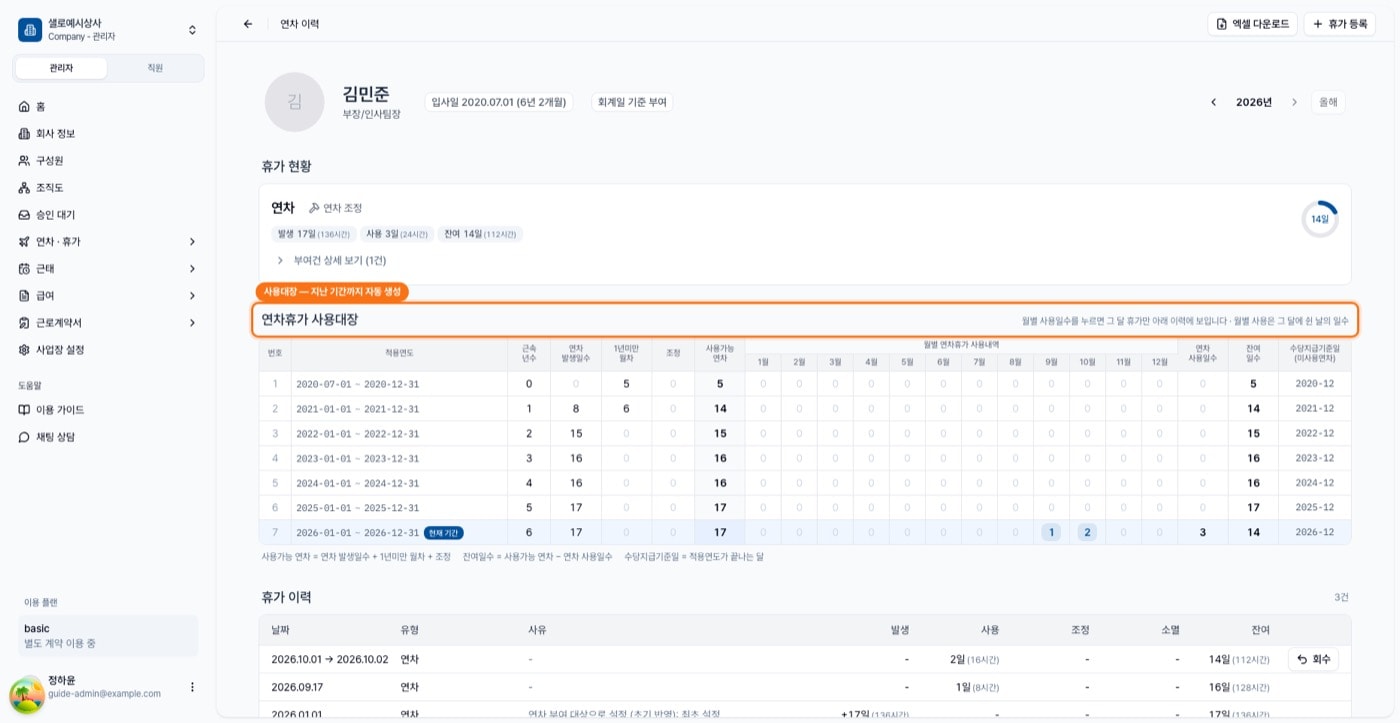This screenshot has height=723, width=1400.
Task: Click 회수 for the 2026.10.01 leave entry
Action: pyautogui.click(x=1313, y=659)
